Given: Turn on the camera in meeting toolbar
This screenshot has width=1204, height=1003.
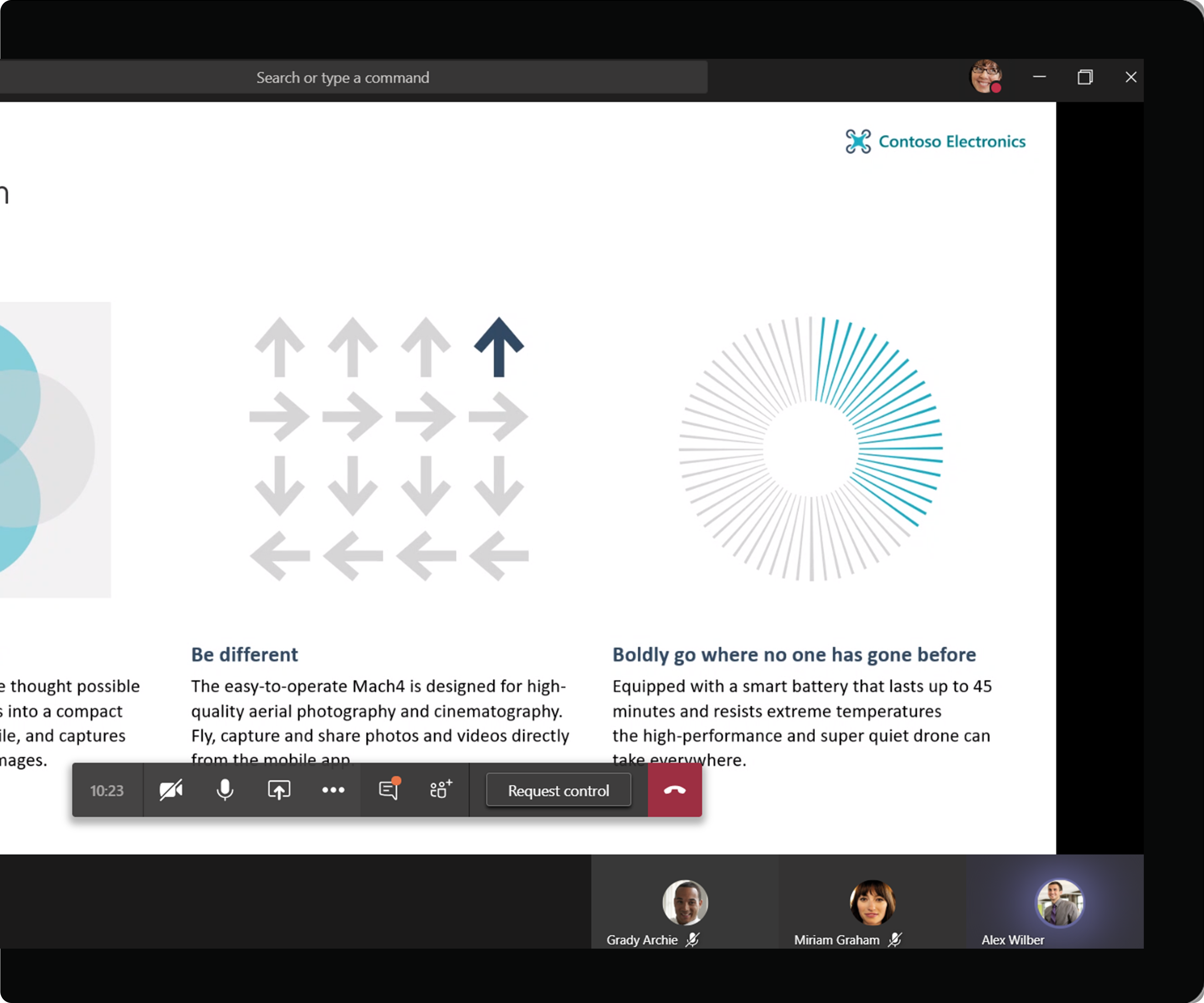Looking at the screenshot, I should (x=171, y=790).
